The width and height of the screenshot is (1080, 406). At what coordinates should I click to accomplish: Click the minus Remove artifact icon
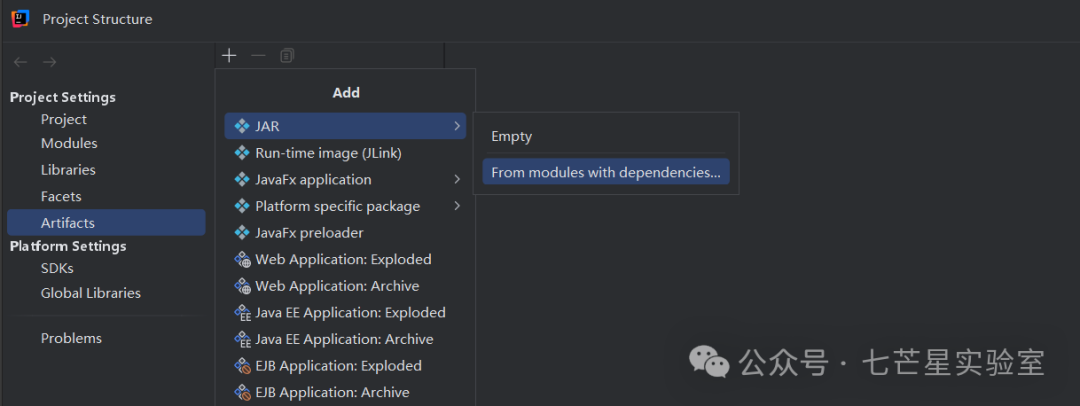click(258, 56)
